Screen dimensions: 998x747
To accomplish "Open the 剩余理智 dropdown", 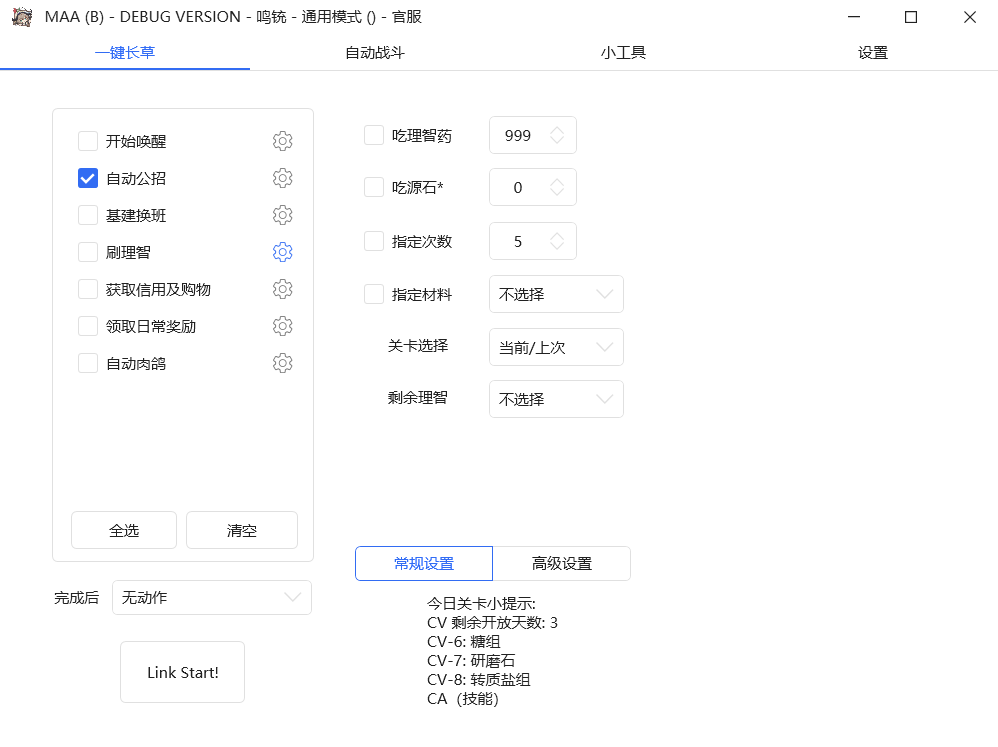I will pos(556,399).
